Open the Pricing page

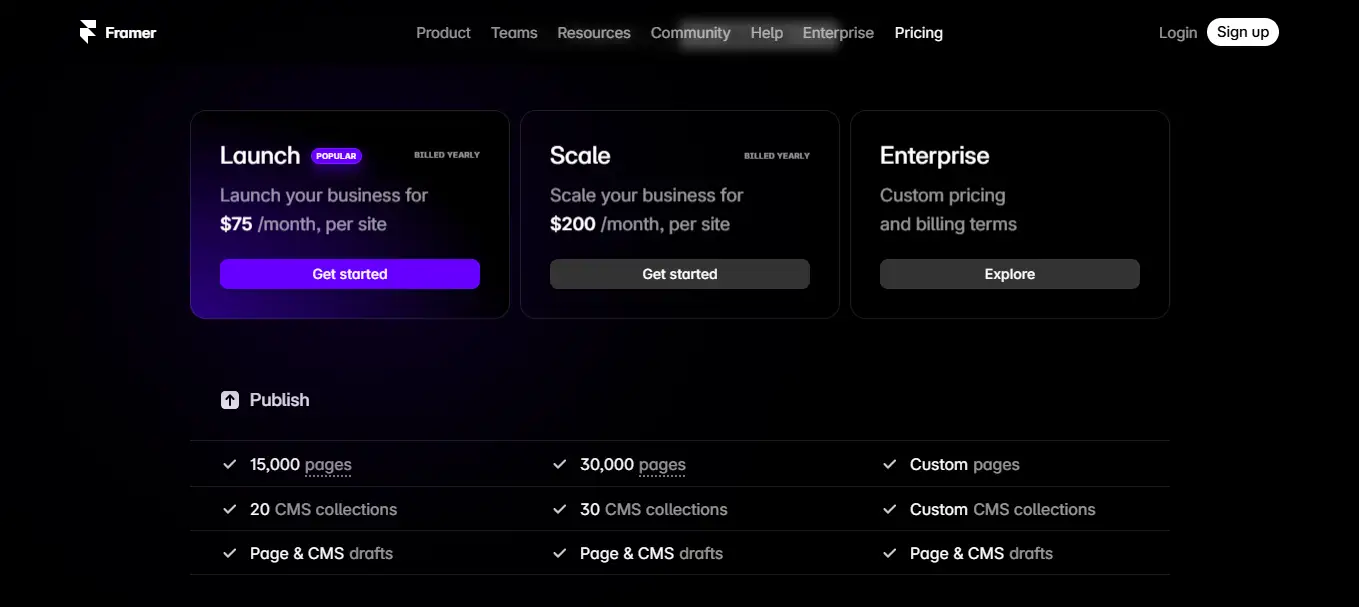click(x=918, y=33)
